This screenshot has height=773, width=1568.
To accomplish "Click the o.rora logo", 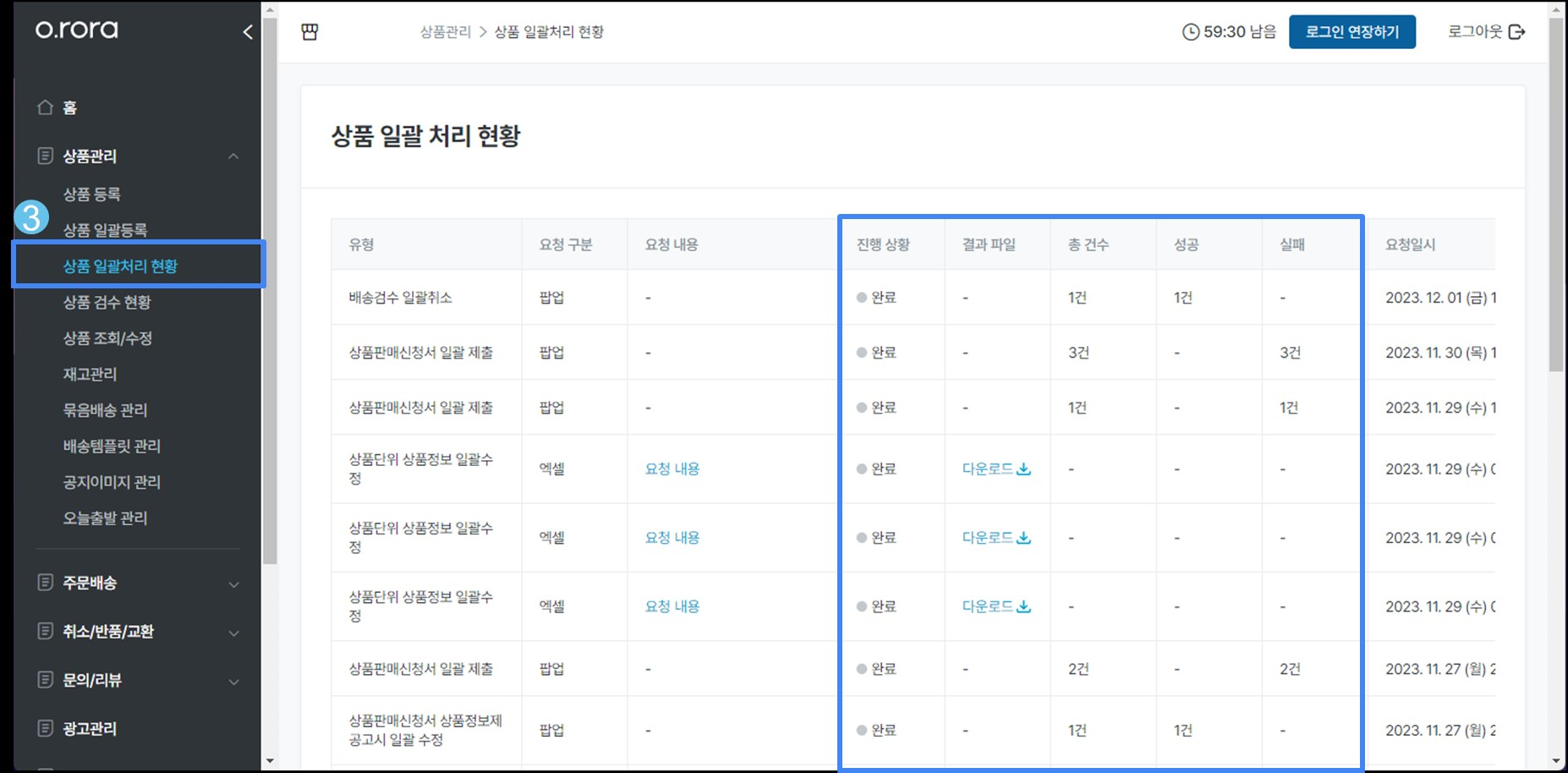I will [77, 30].
